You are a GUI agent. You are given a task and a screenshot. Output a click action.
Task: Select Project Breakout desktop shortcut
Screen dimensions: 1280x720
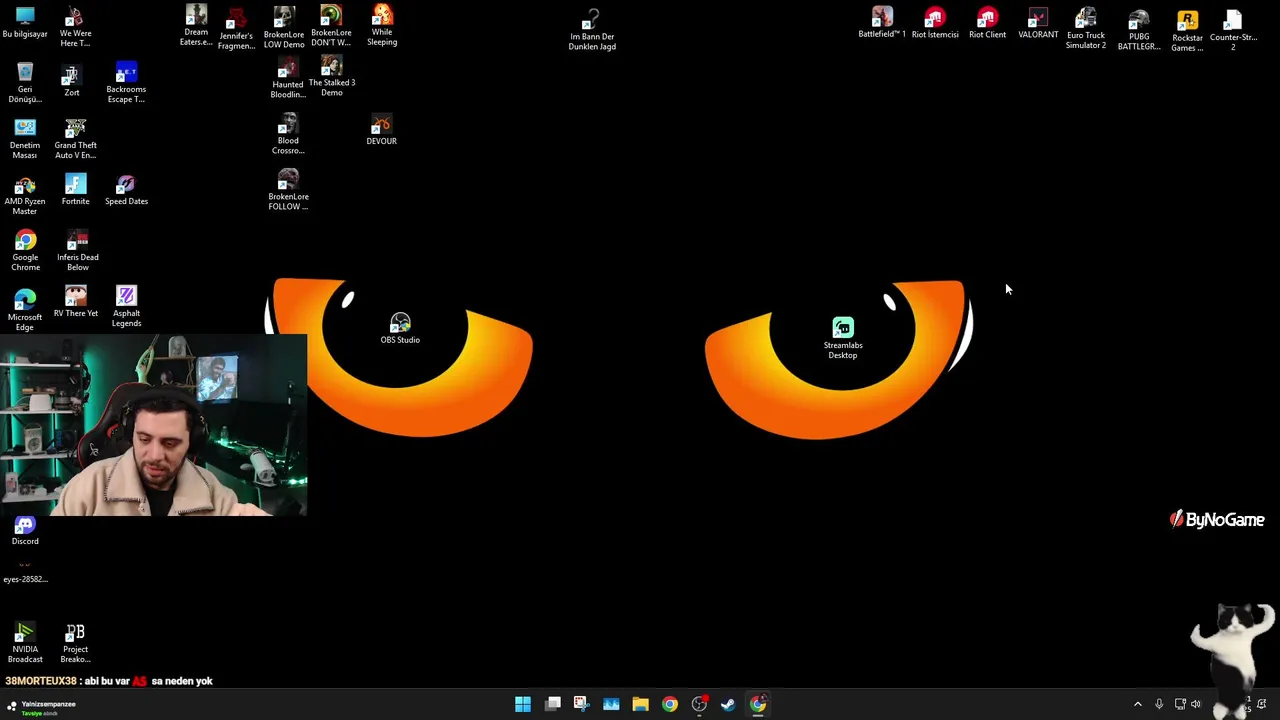click(x=75, y=643)
